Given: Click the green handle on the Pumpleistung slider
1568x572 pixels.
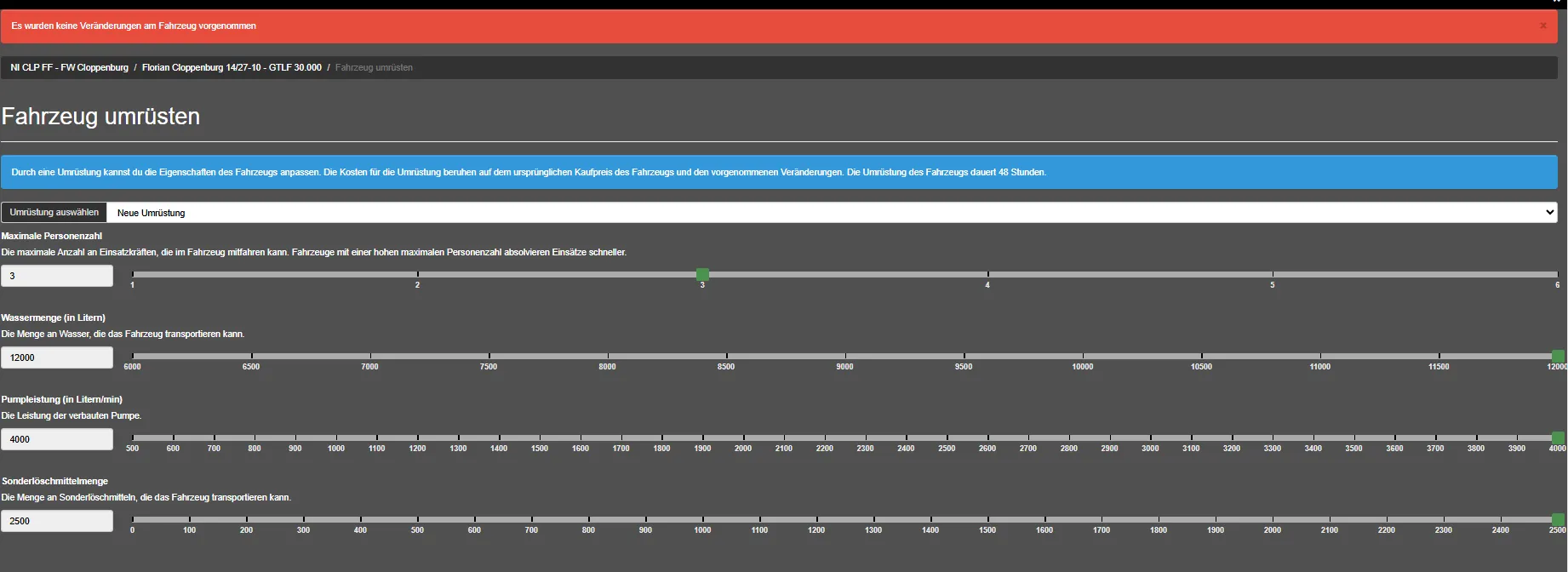Looking at the screenshot, I should [x=1557, y=438].
